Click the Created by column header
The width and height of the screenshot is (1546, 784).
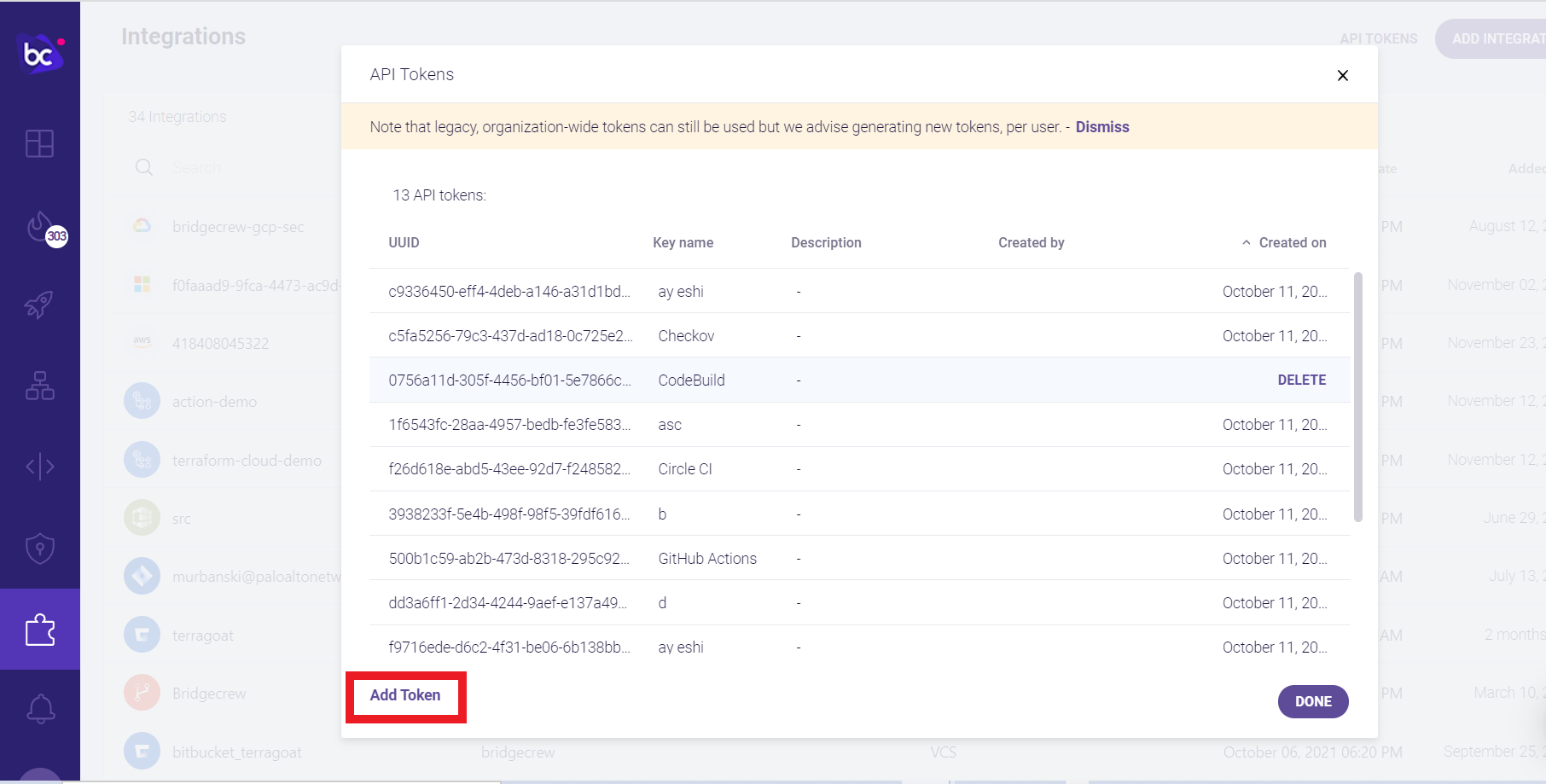(1032, 242)
